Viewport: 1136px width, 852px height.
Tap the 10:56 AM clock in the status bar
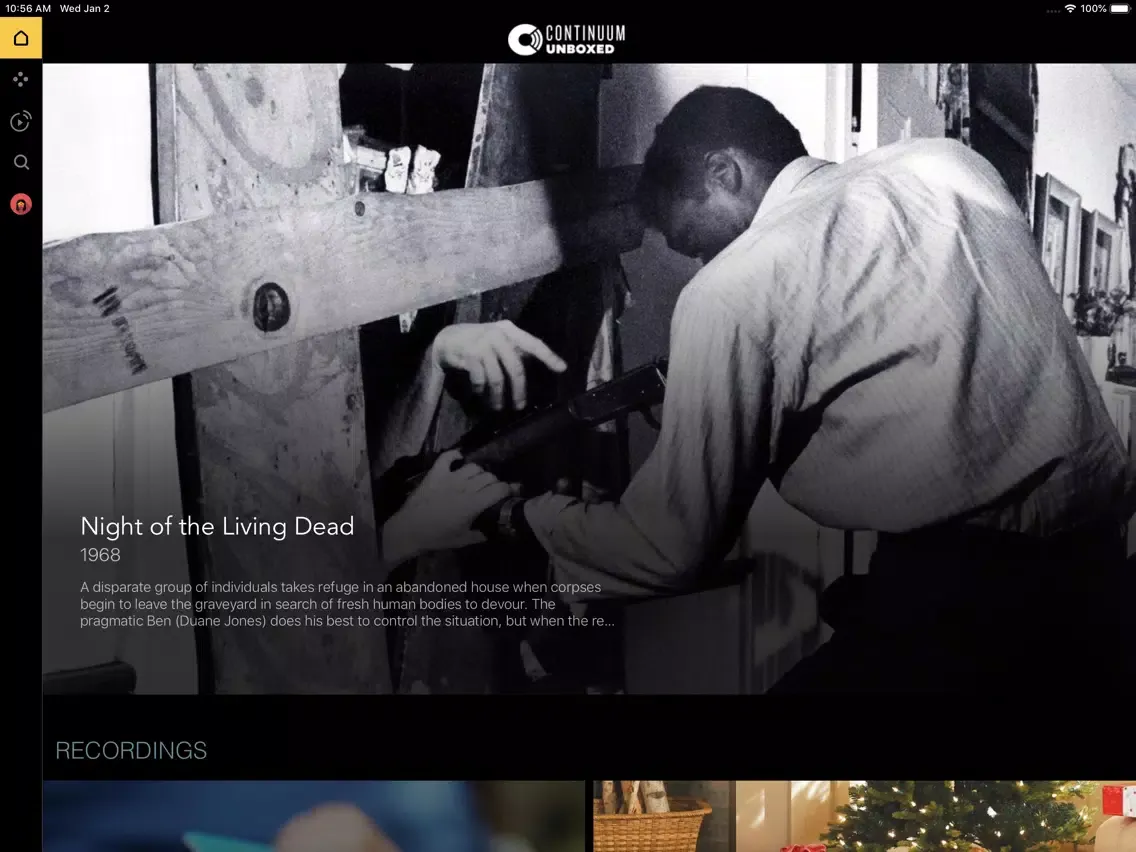point(28,9)
